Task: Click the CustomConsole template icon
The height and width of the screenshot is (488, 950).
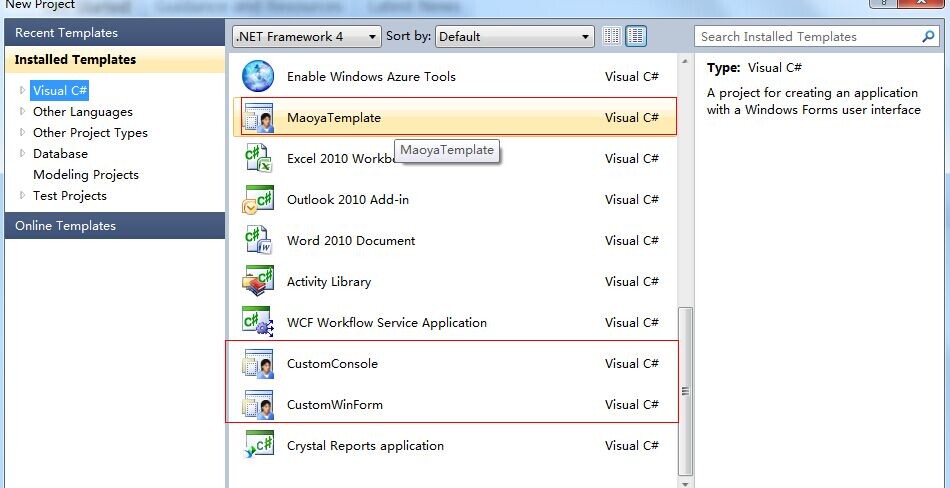Action: (x=258, y=364)
